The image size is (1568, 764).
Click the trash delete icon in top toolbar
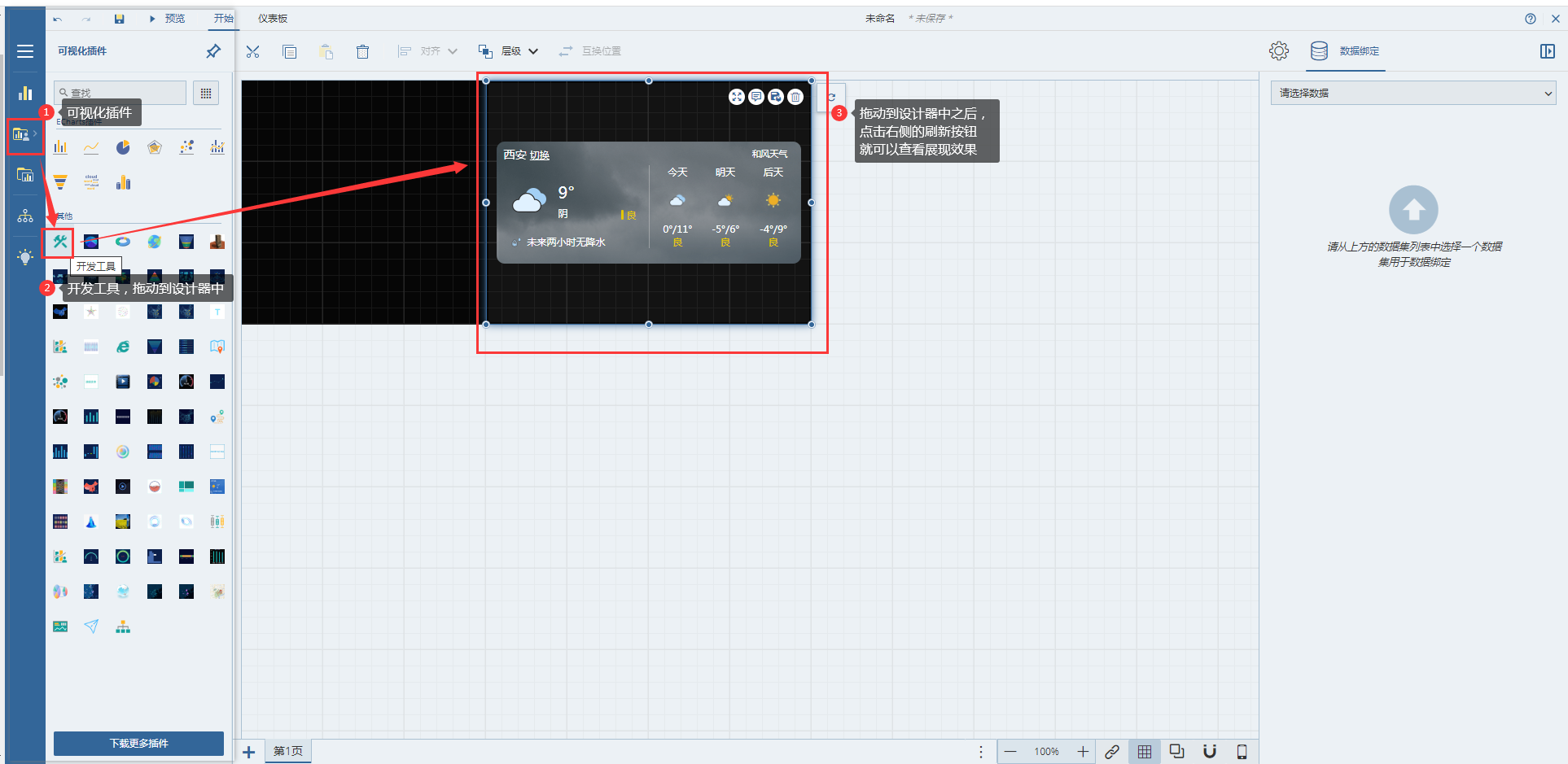click(362, 51)
